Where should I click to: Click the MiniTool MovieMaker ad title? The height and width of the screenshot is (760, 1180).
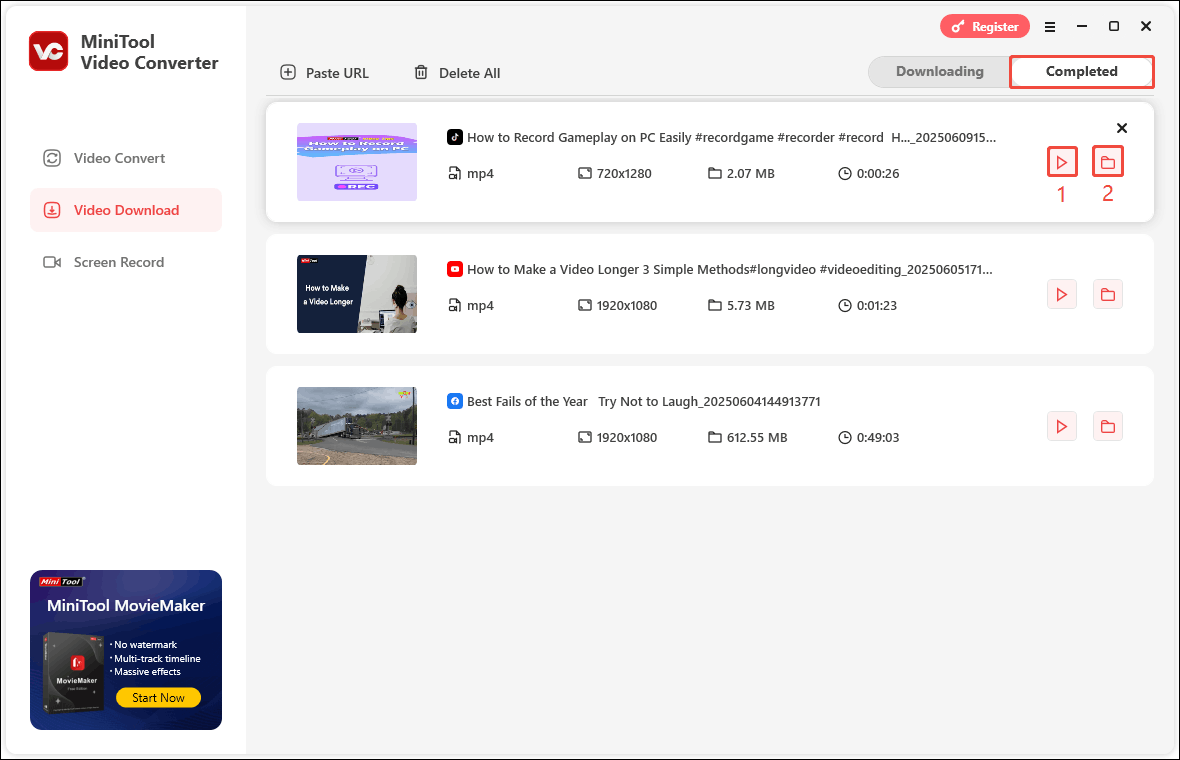pyautogui.click(x=126, y=606)
